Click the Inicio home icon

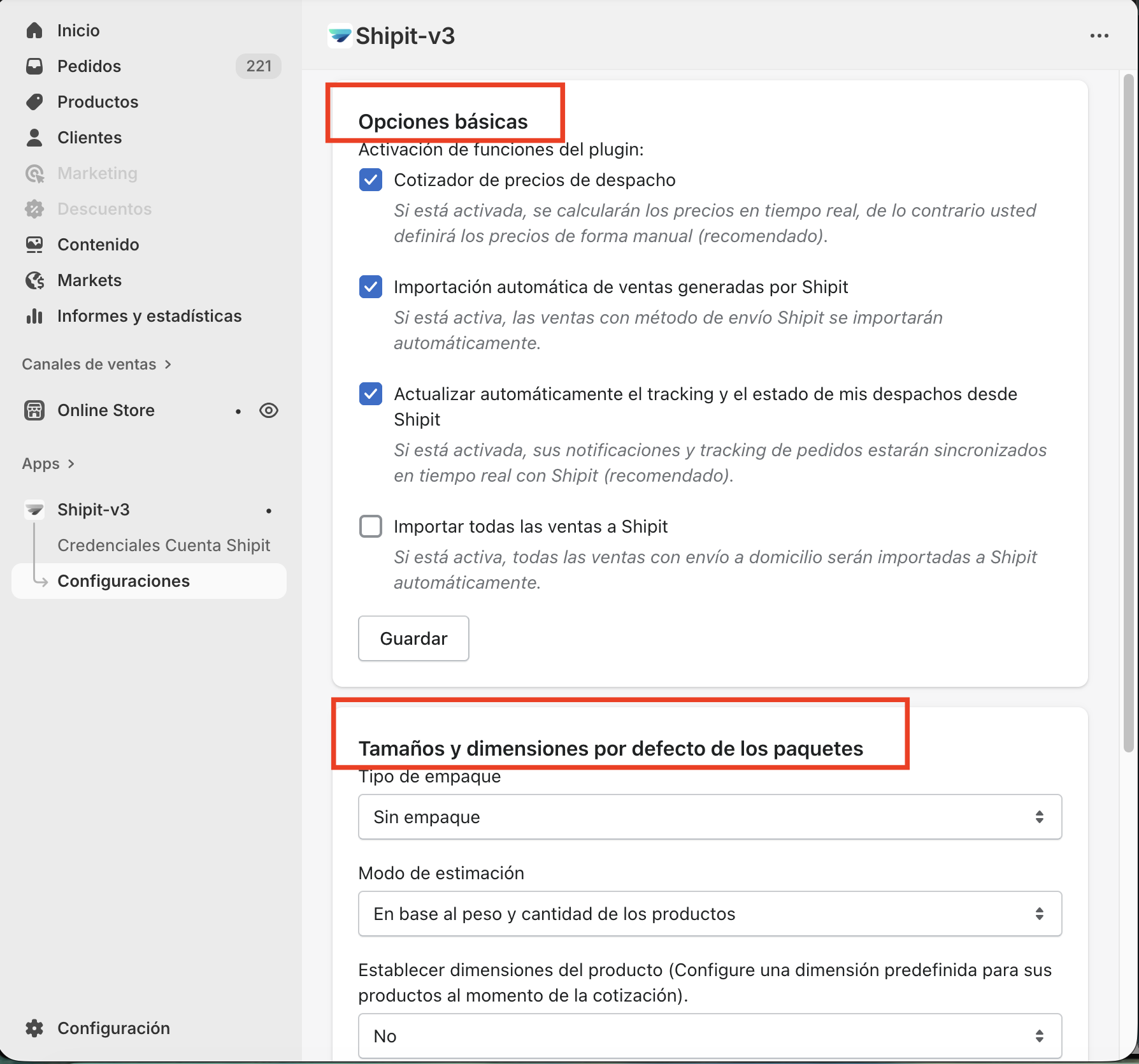34,31
